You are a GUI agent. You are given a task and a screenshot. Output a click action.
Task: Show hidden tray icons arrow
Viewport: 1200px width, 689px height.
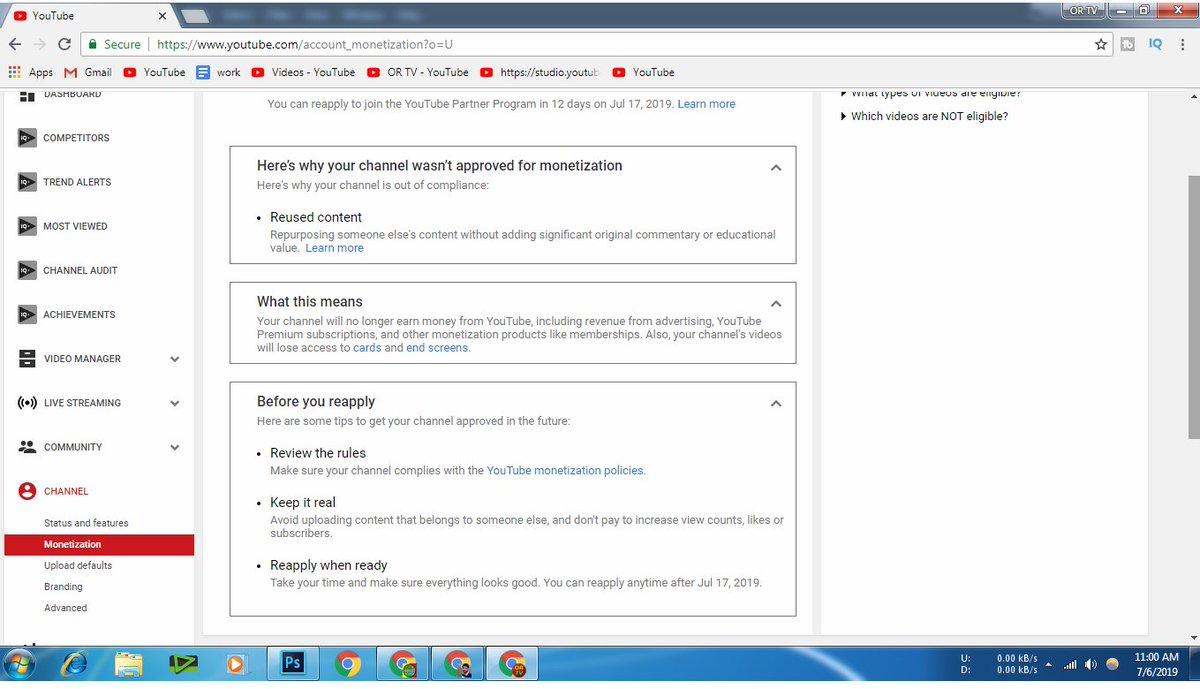(x=1048, y=664)
